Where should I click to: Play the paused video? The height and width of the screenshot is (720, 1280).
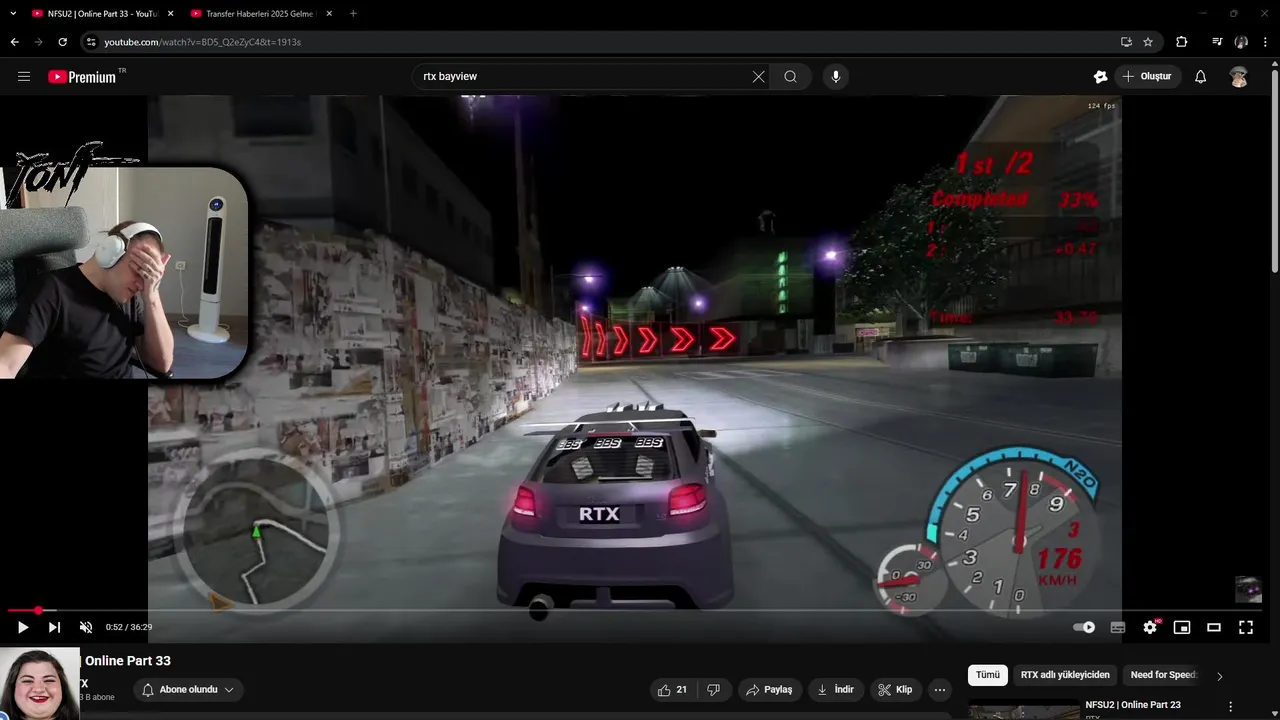pyautogui.click(x=22, y=627)
